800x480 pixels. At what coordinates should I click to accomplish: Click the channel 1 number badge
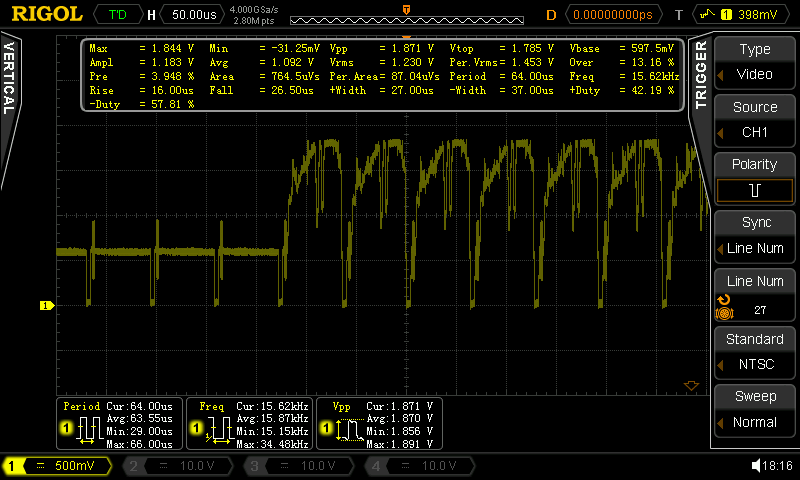pyautogui.click(x=11, y=466)
